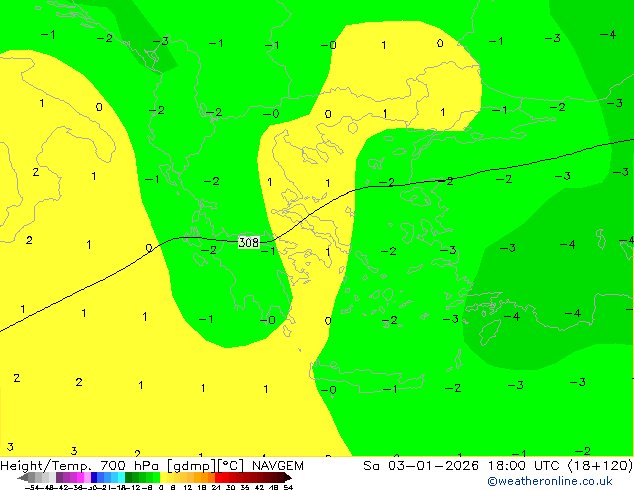The width and height of the screenshot is (634, 490).
Task: Open the weatheronline.co.uk watermark link
Action: point(550,481)
